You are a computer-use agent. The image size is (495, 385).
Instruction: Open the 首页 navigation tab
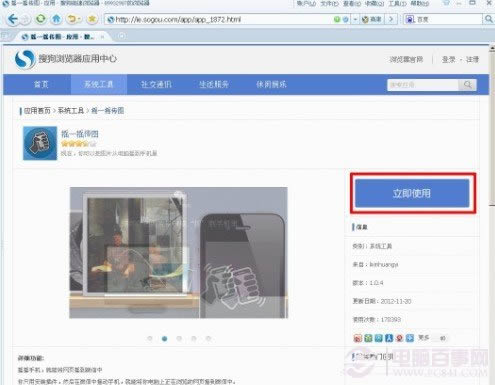pos(41,84)
